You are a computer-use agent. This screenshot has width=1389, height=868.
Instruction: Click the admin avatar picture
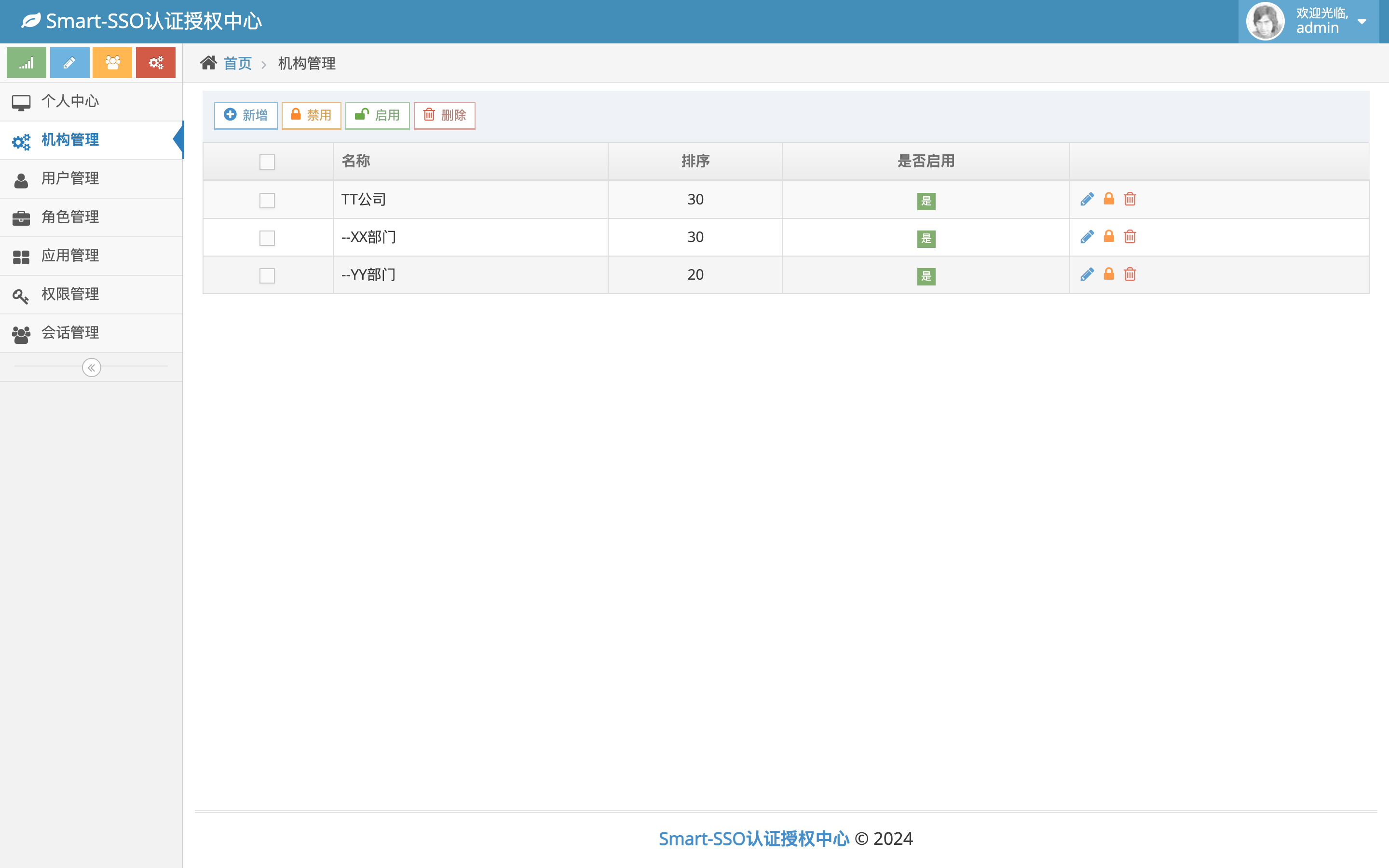(x=1265, y=21)
